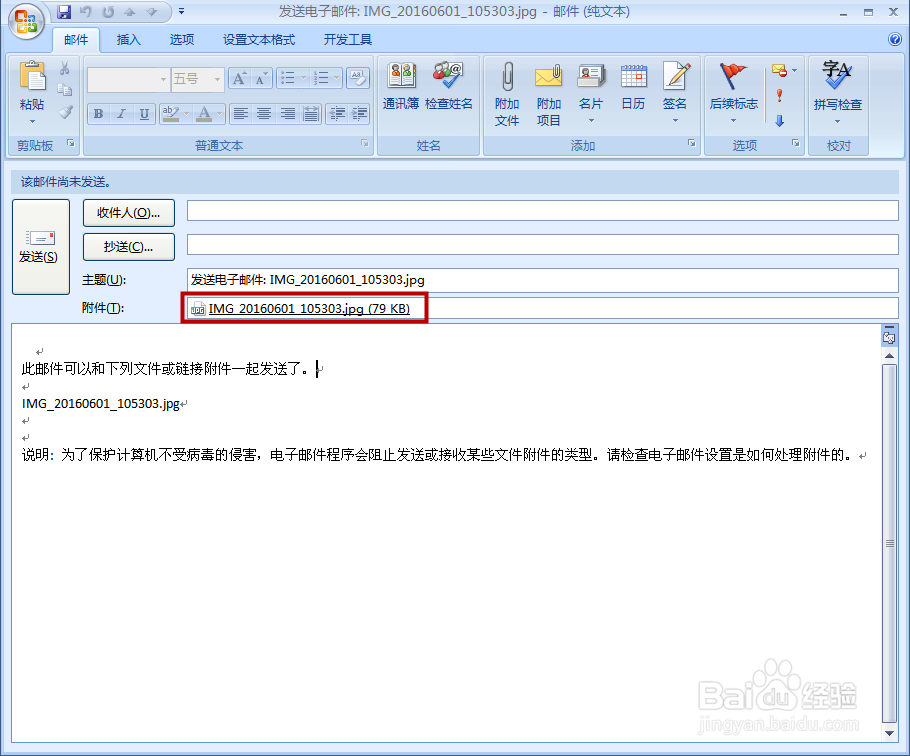Click the 发送(S) send button
910x756 pixels.
(x=41, y=247)
